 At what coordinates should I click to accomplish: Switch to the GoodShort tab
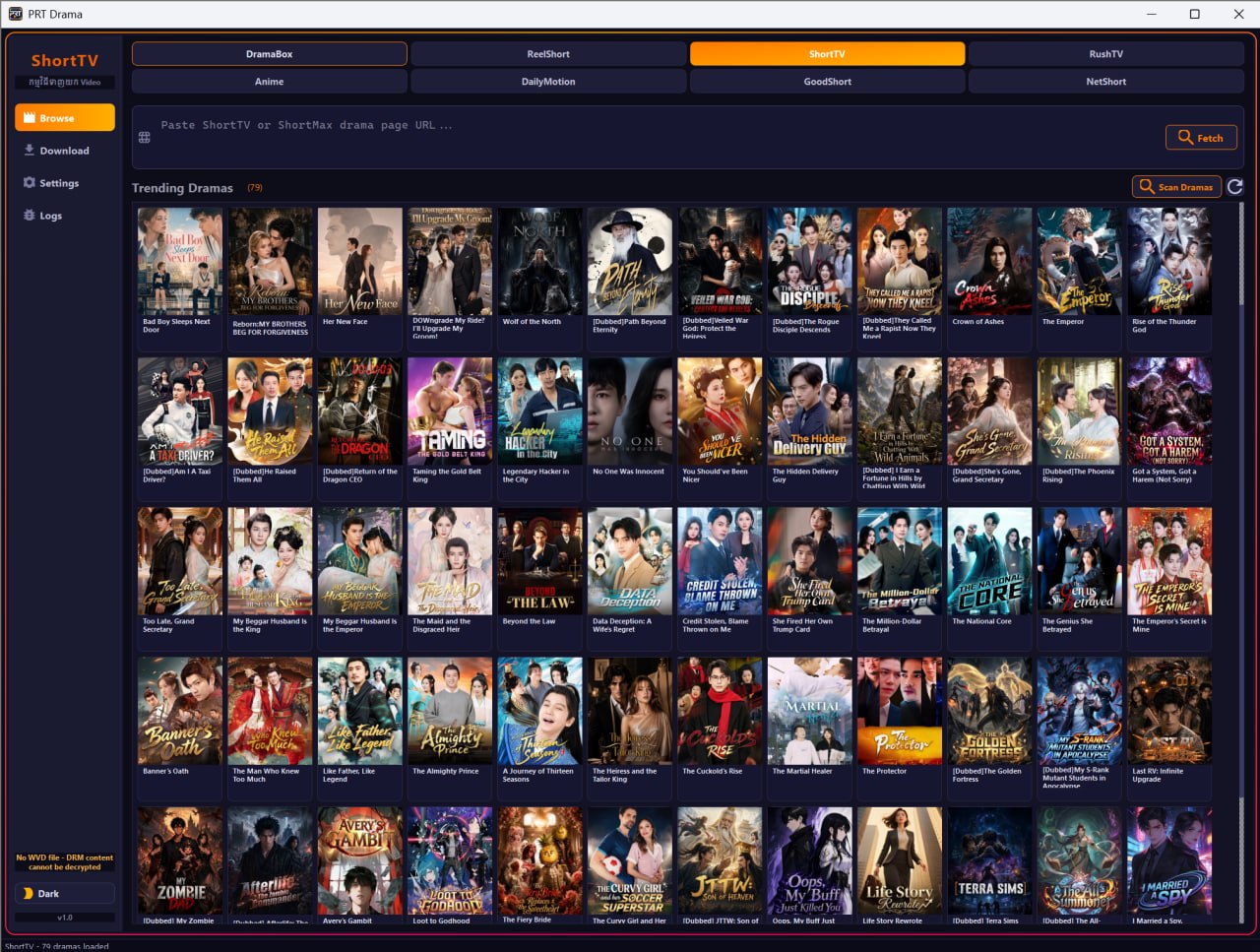(827, 82)
